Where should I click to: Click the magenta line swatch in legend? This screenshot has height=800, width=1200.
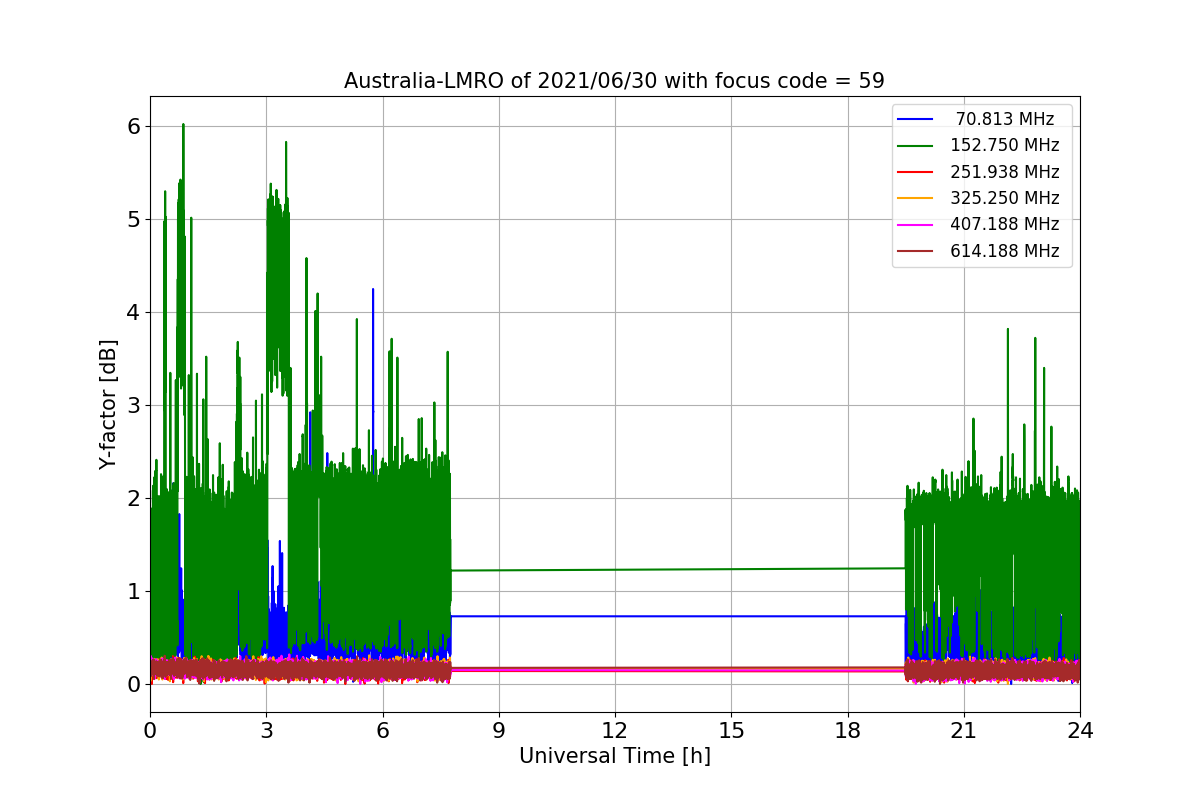point(915,225)
